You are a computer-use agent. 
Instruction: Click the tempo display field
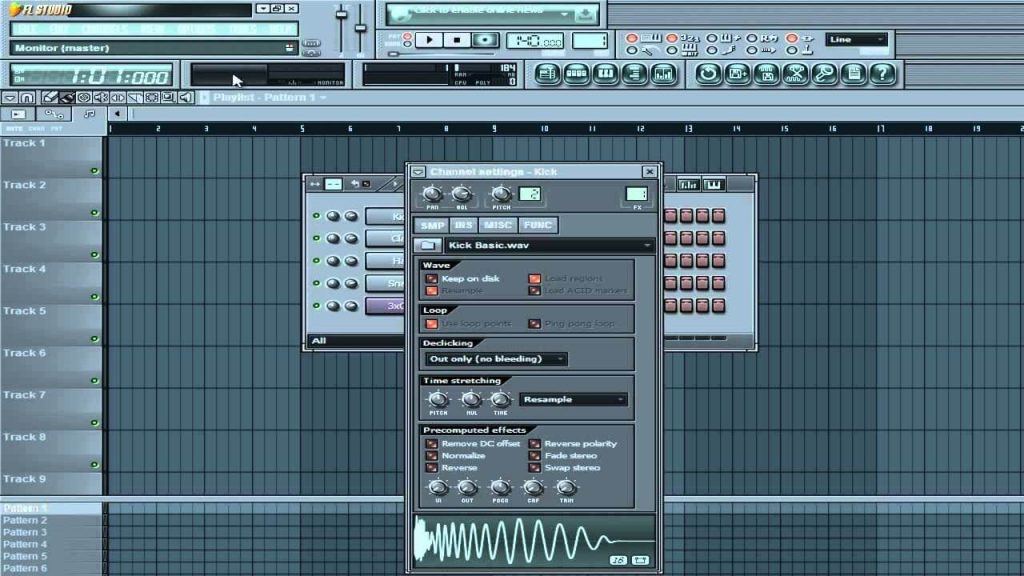click(x=535, y=41)
